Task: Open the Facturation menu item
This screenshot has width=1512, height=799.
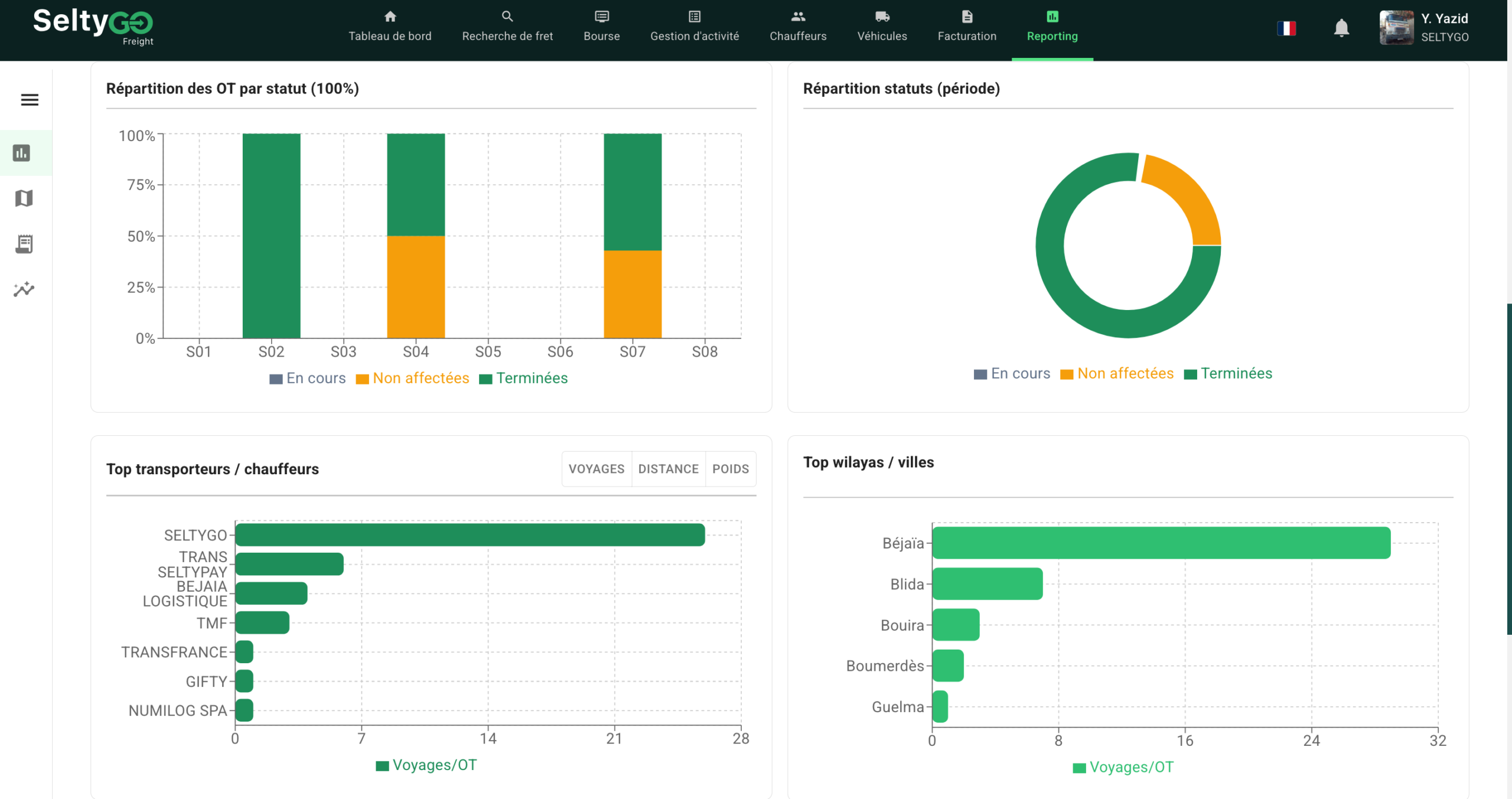Action: click(967, 27)
